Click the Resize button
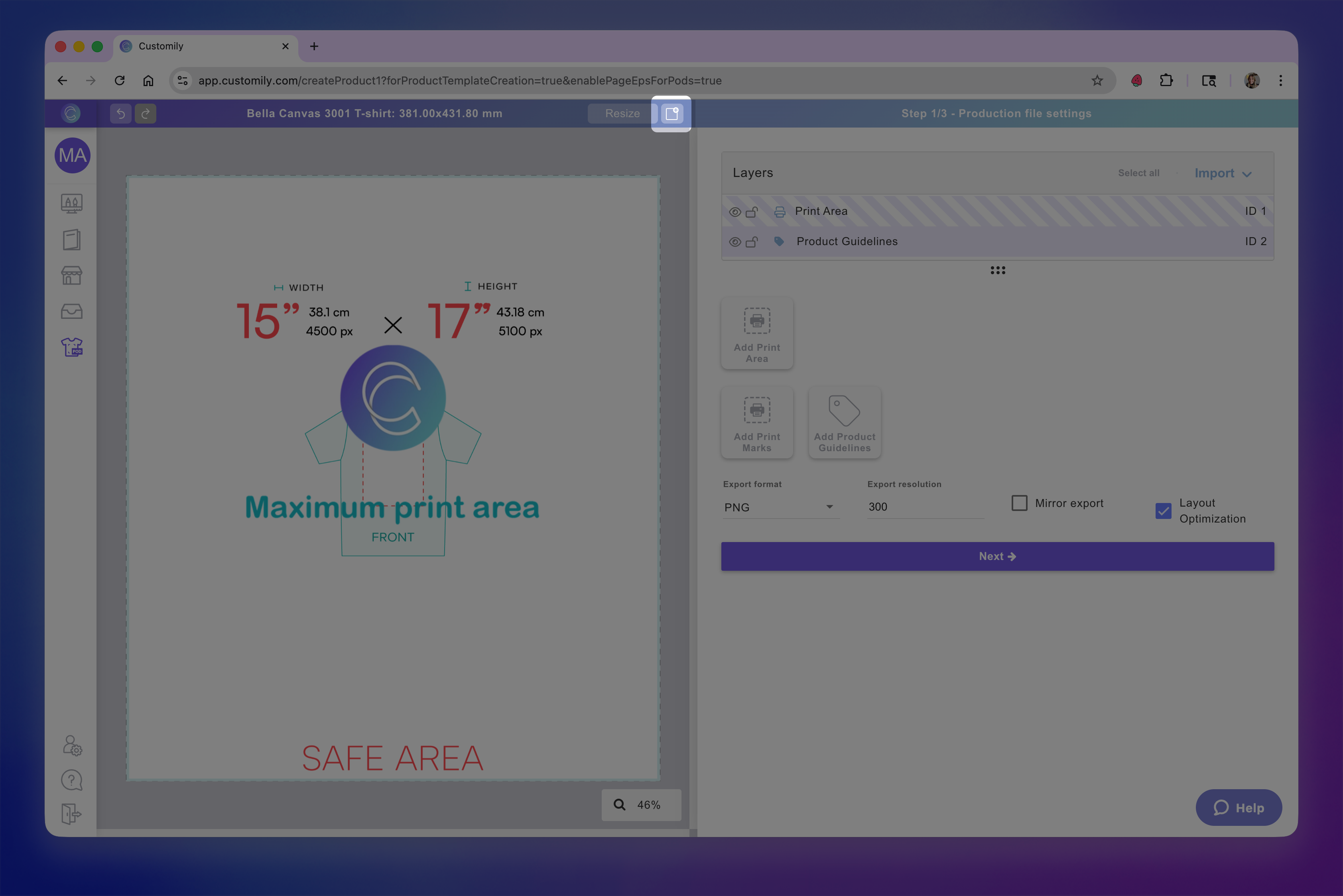Image resolution: width=1343 pixels, height=896 pixels. point(622,114)
